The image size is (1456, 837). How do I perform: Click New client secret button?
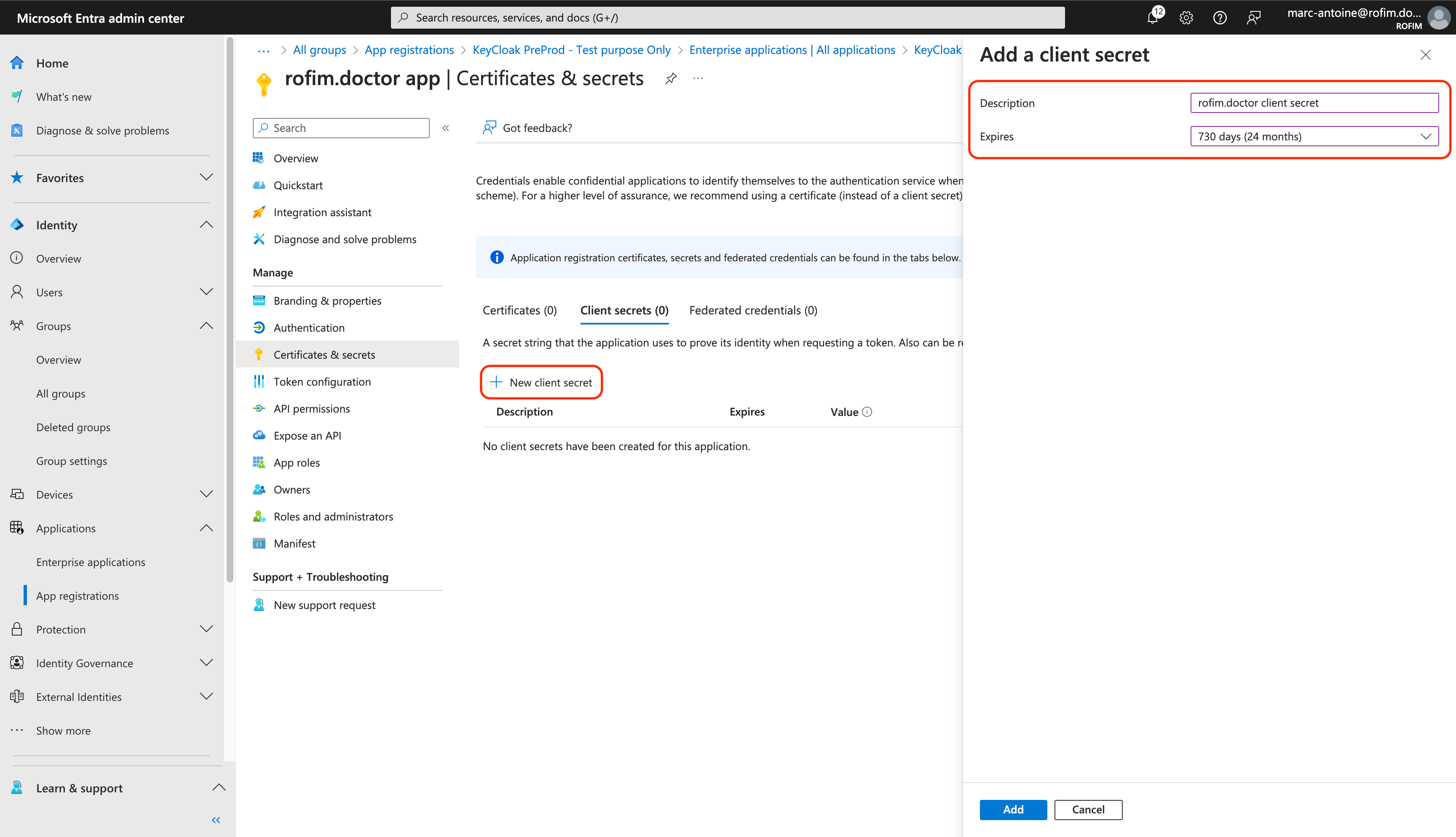(x=541, y=382)
